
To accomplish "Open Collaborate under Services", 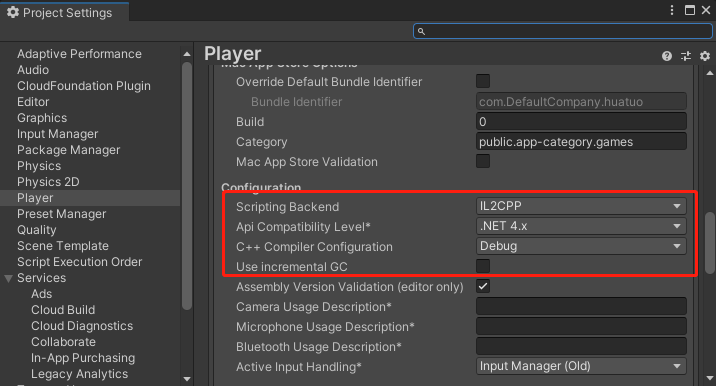I will (x=63, y=342).
